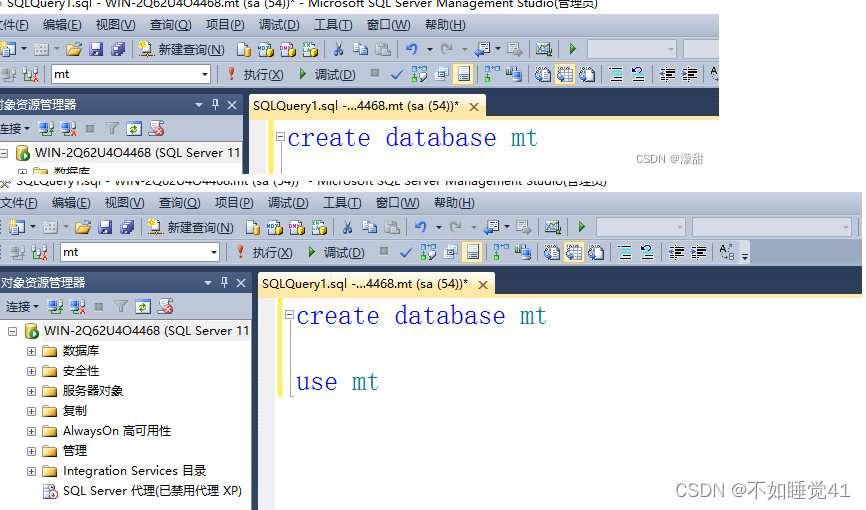Toggle the highlighted SQLCMD mode icon, lower window
This screenshot has width=866, height=510.
[x=473, y=253]
